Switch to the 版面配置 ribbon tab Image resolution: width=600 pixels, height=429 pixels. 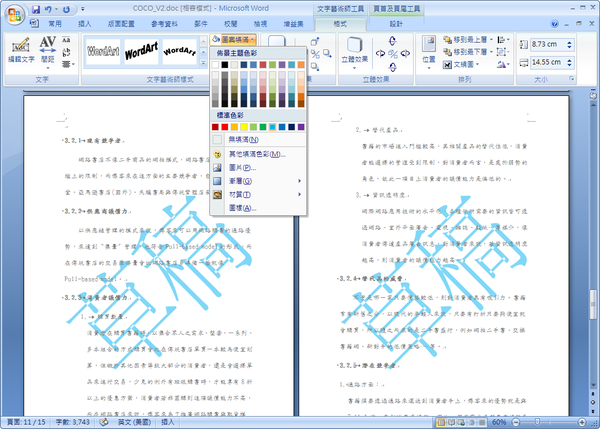(x=121, y=24)
